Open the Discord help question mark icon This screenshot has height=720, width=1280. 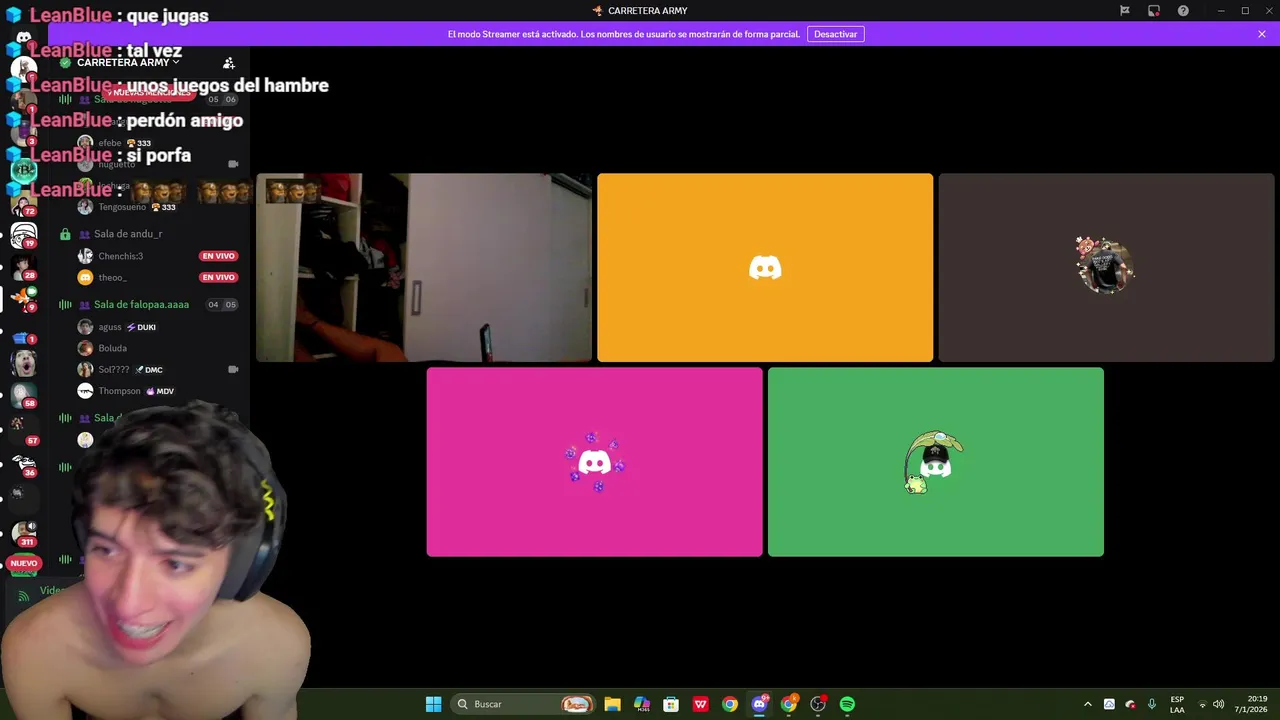(1183, 11)
